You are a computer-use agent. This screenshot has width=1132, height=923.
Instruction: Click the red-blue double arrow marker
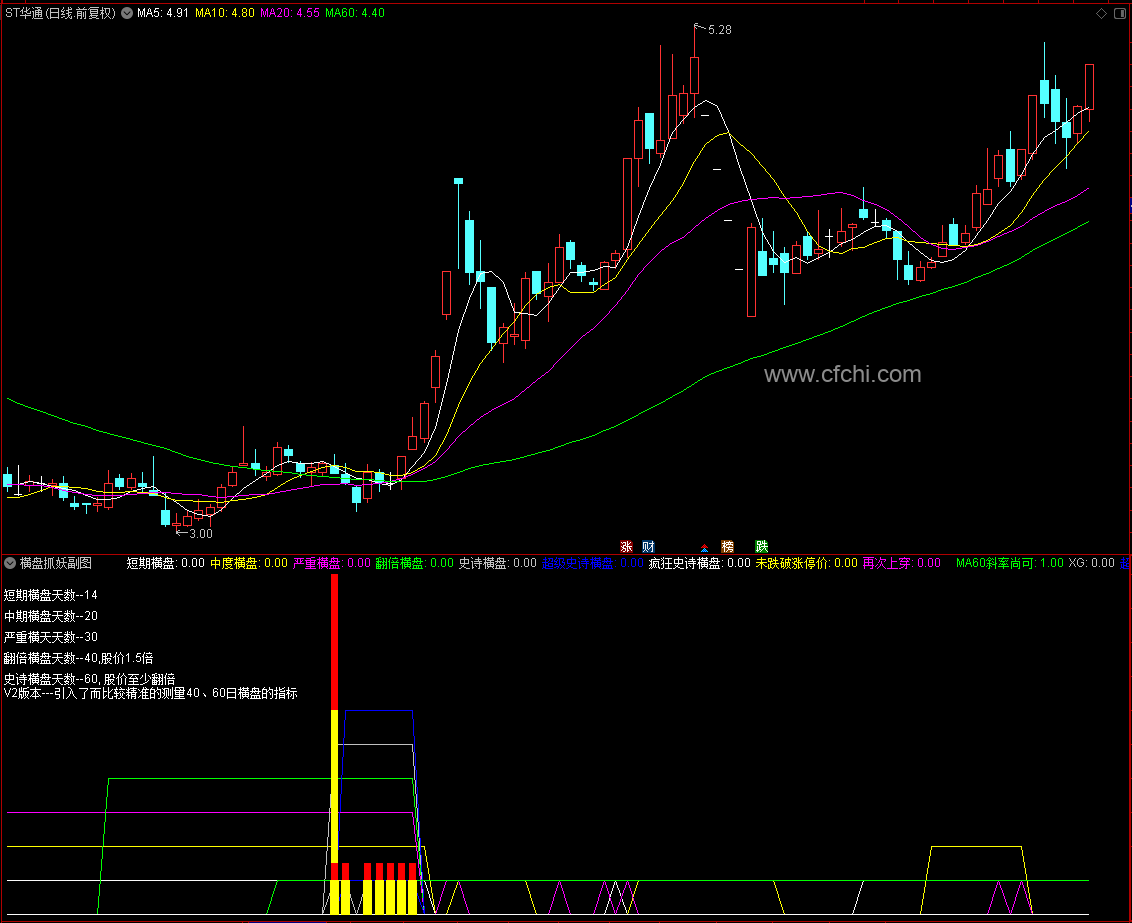[x=704, y=548]
